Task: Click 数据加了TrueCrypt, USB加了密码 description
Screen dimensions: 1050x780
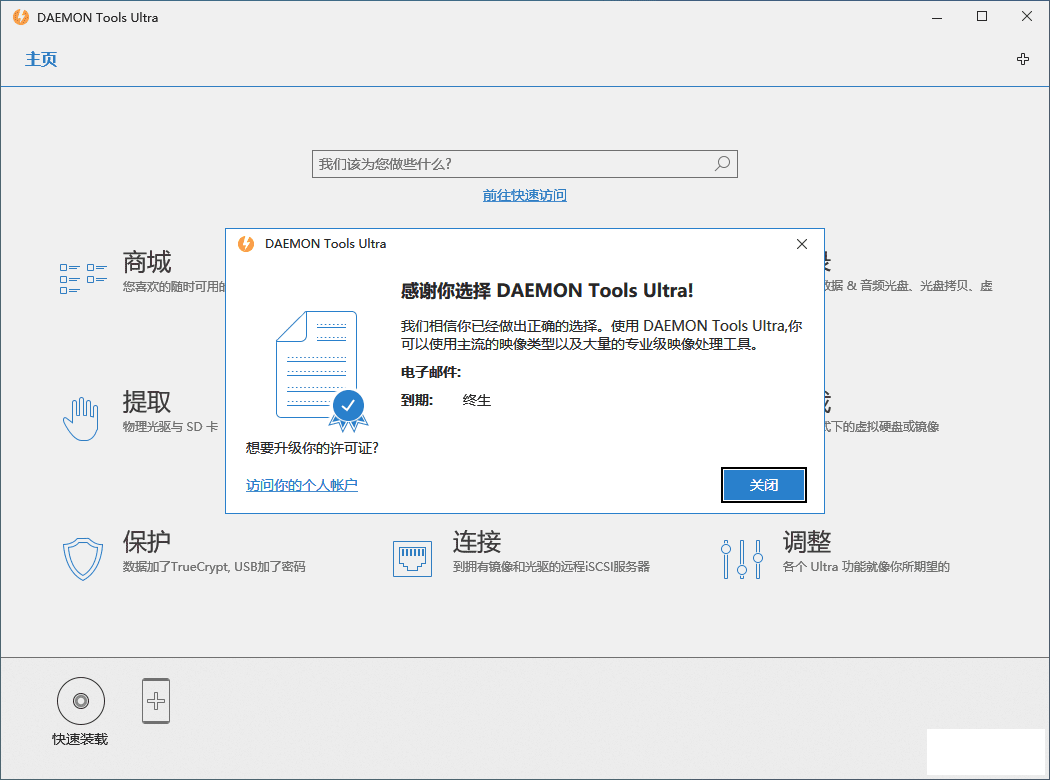Action: [214, 566]
